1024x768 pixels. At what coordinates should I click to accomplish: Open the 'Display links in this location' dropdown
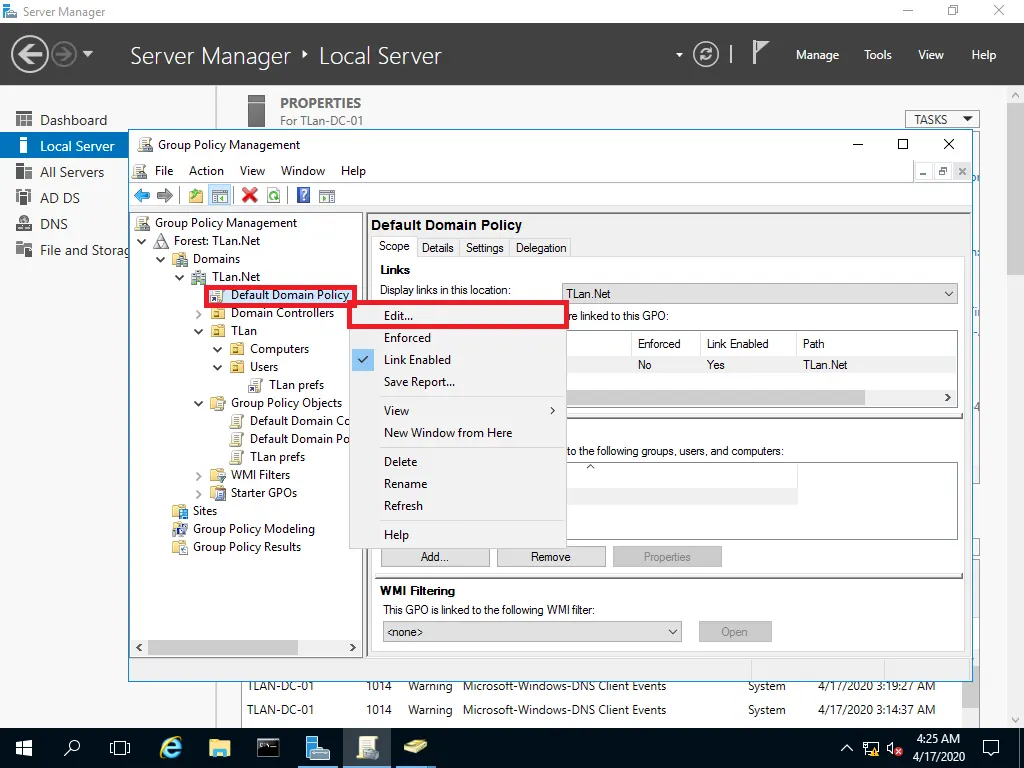(x=760, y=294)
